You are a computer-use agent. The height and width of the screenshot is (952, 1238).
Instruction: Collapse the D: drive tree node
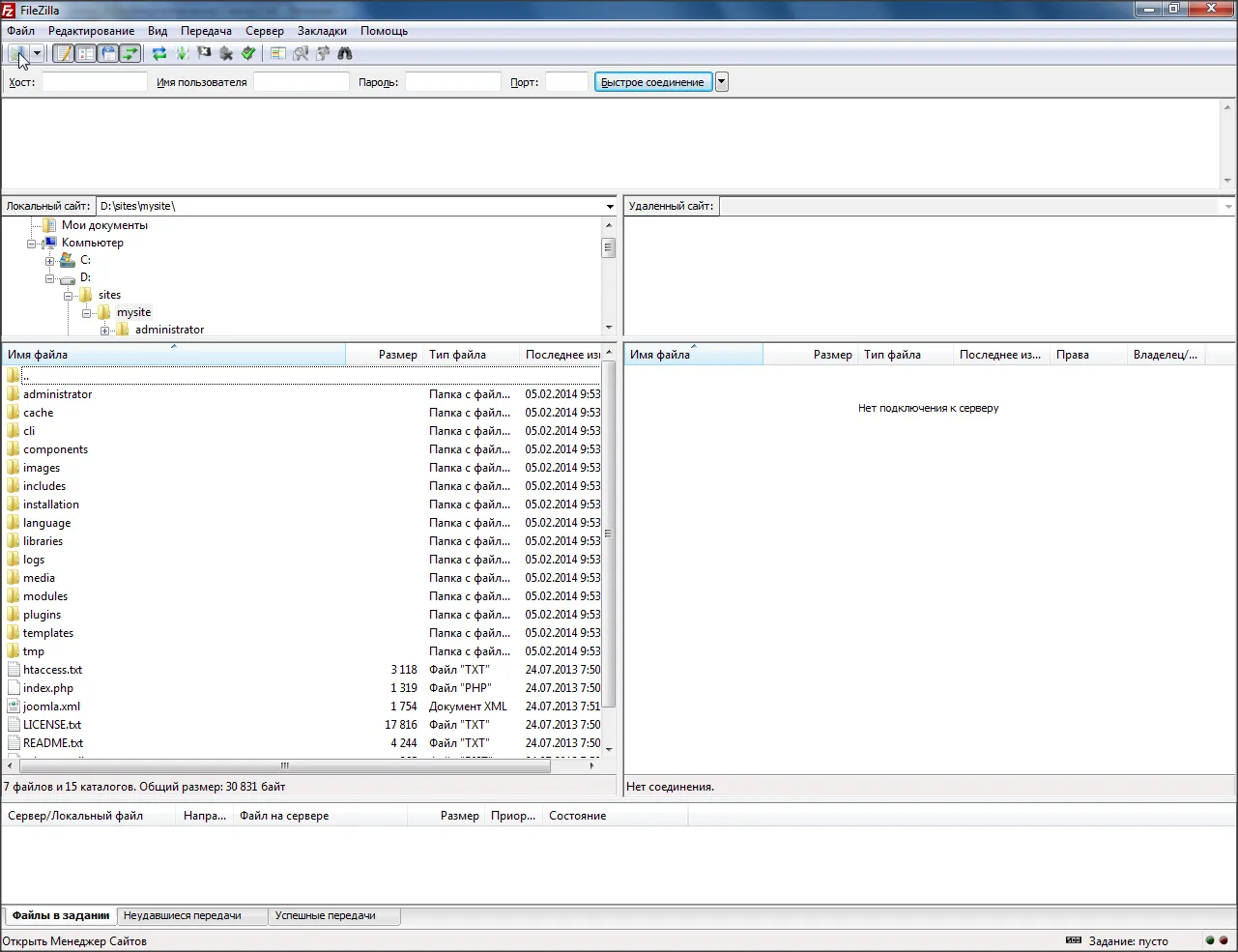point(50,278)
